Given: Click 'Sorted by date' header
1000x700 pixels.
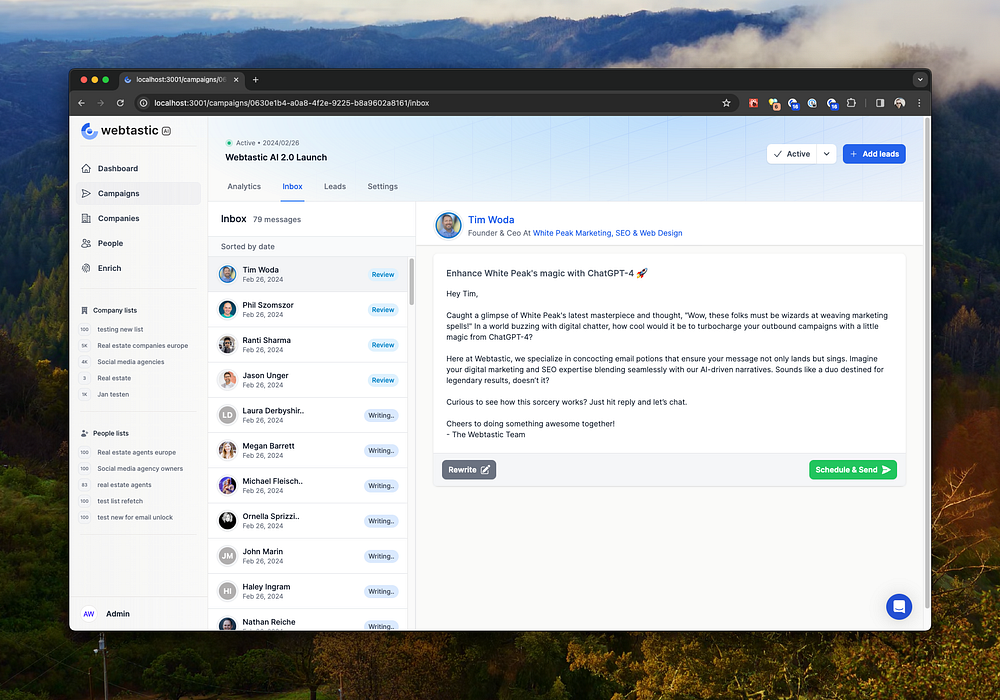Looking at the screenshot, I should click(247, 246).
